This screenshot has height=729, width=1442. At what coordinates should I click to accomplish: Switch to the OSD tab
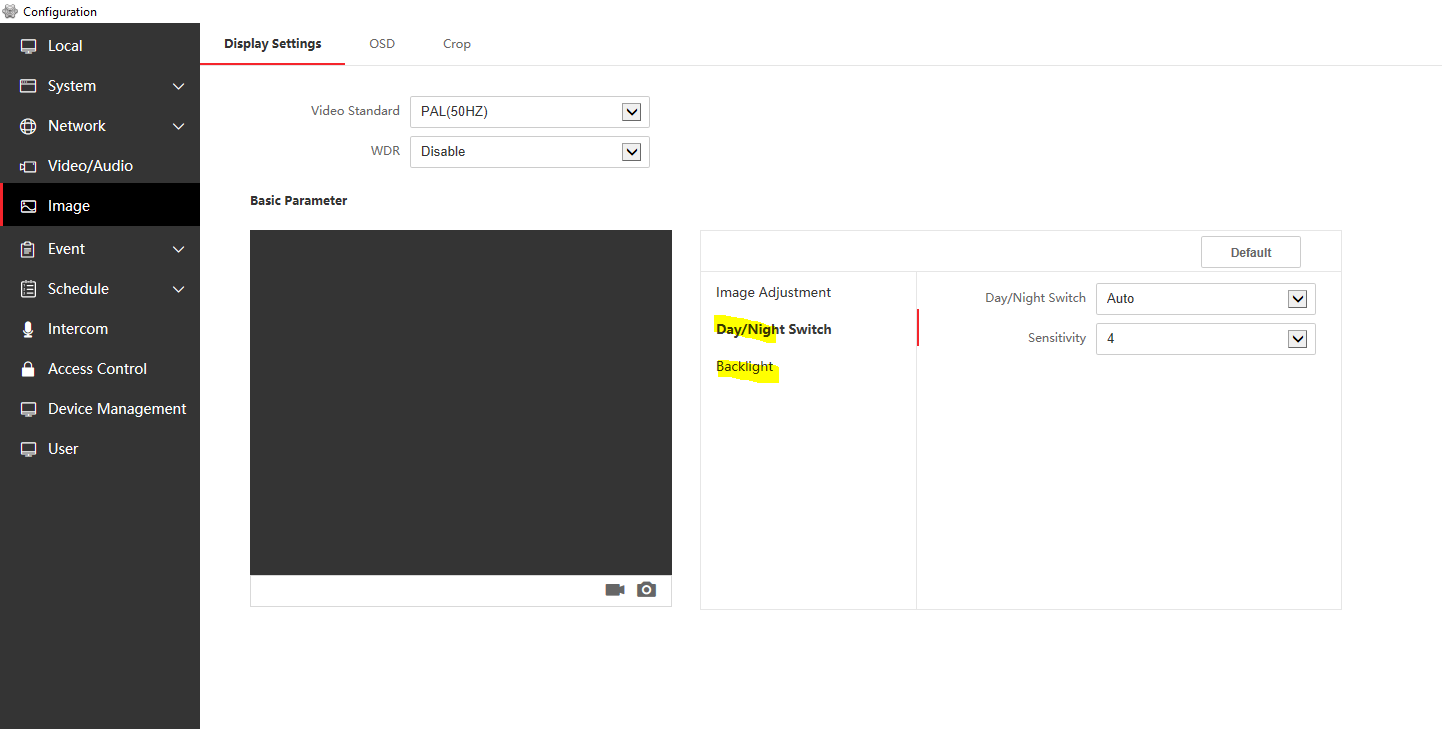pyautogui.click(x=382, y=44)
